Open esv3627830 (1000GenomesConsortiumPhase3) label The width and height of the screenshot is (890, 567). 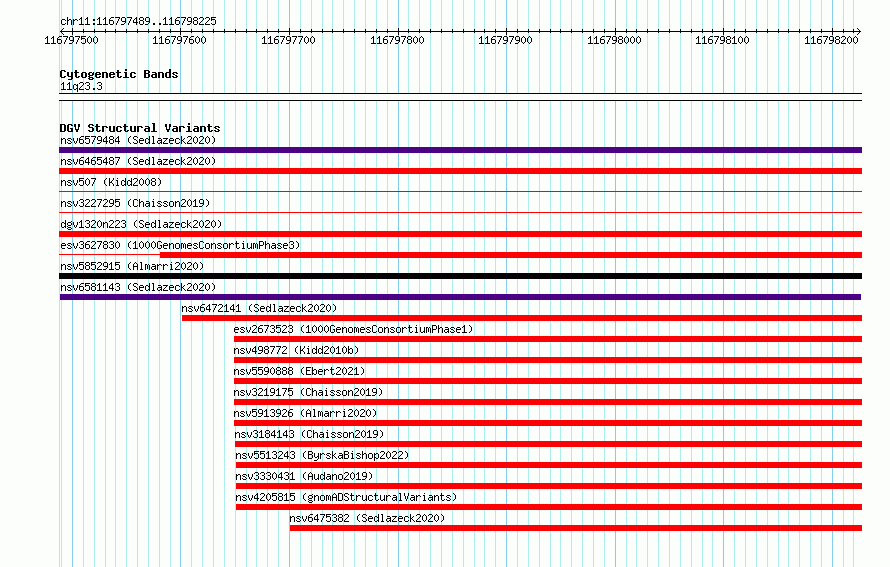[180, 245]
